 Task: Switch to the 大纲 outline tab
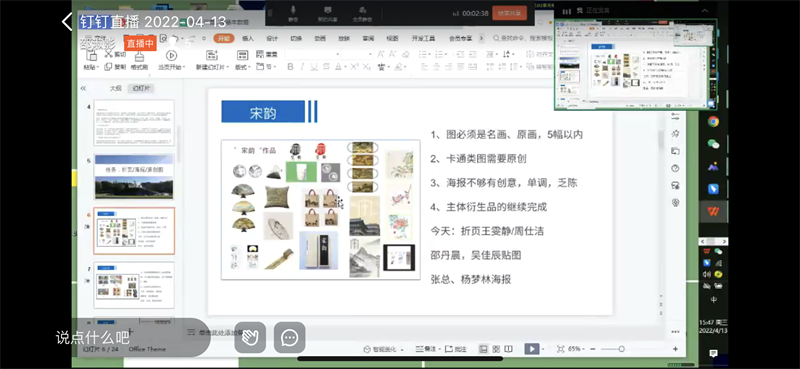pyautogui.click(x=116, y=88)
